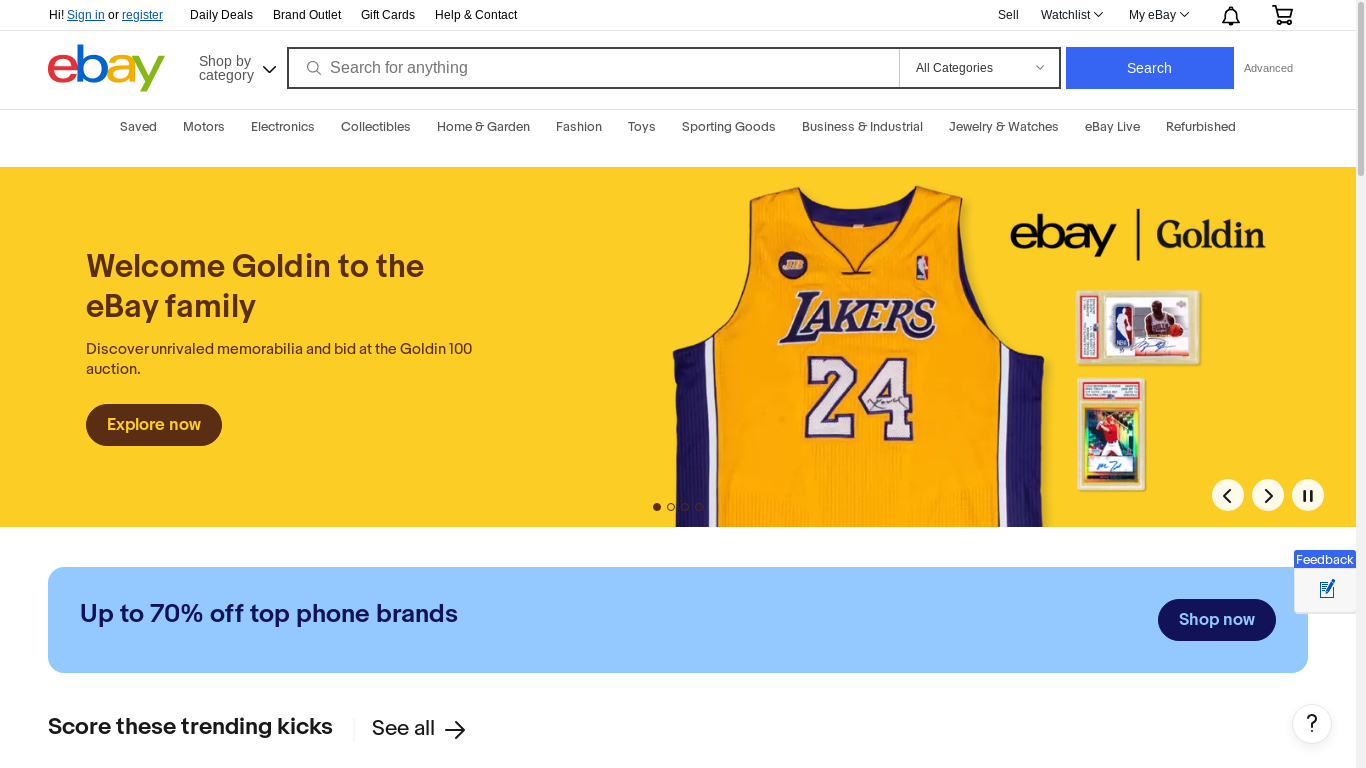Select the second carousel dot indicator
This screenshot has width=1366, height=768.
pos(671,507)
